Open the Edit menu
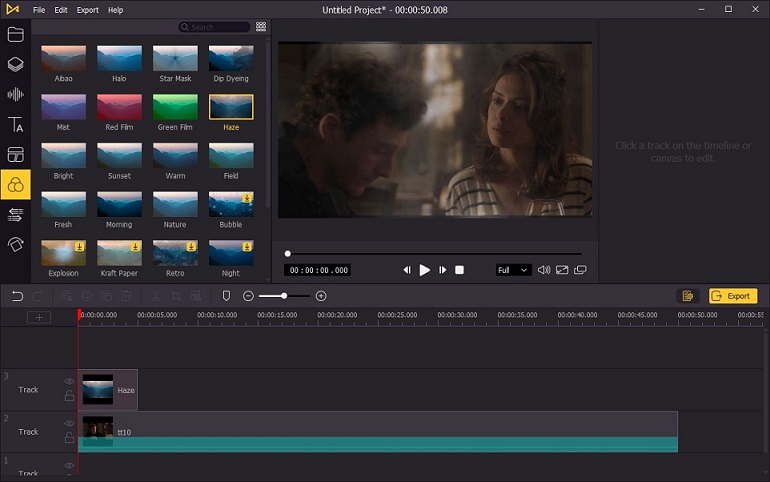 [x=61, y=10]
